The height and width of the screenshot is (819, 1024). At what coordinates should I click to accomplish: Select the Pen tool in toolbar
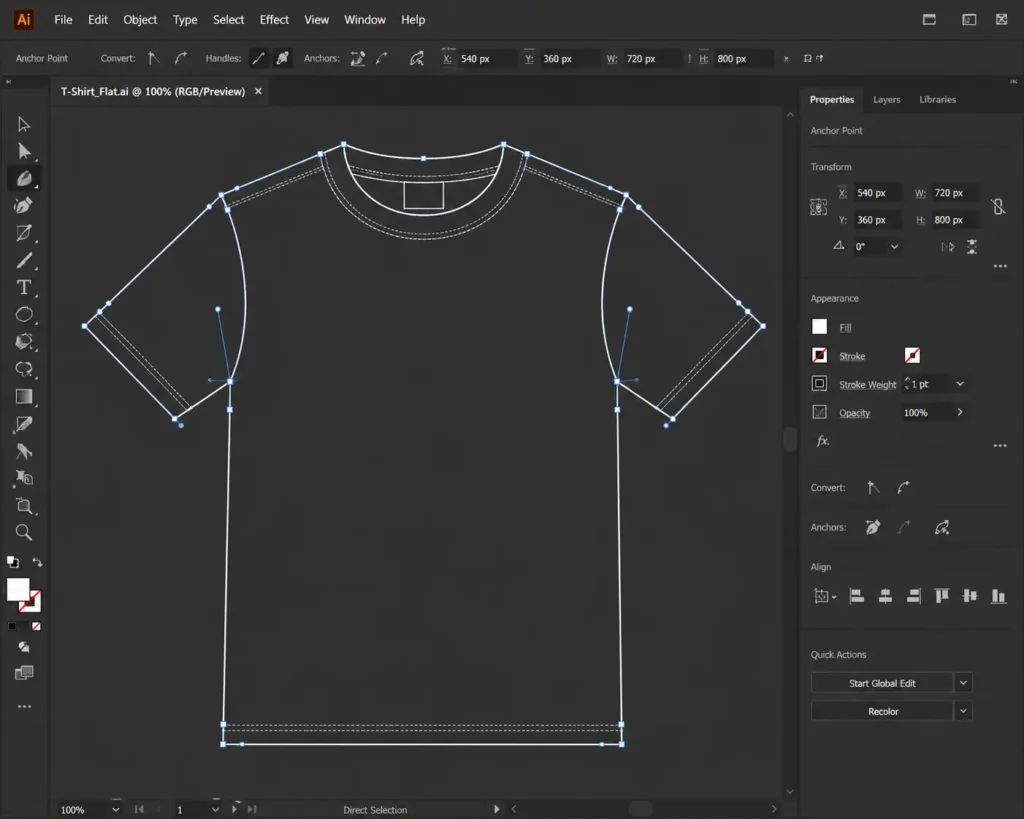[24, 178]
